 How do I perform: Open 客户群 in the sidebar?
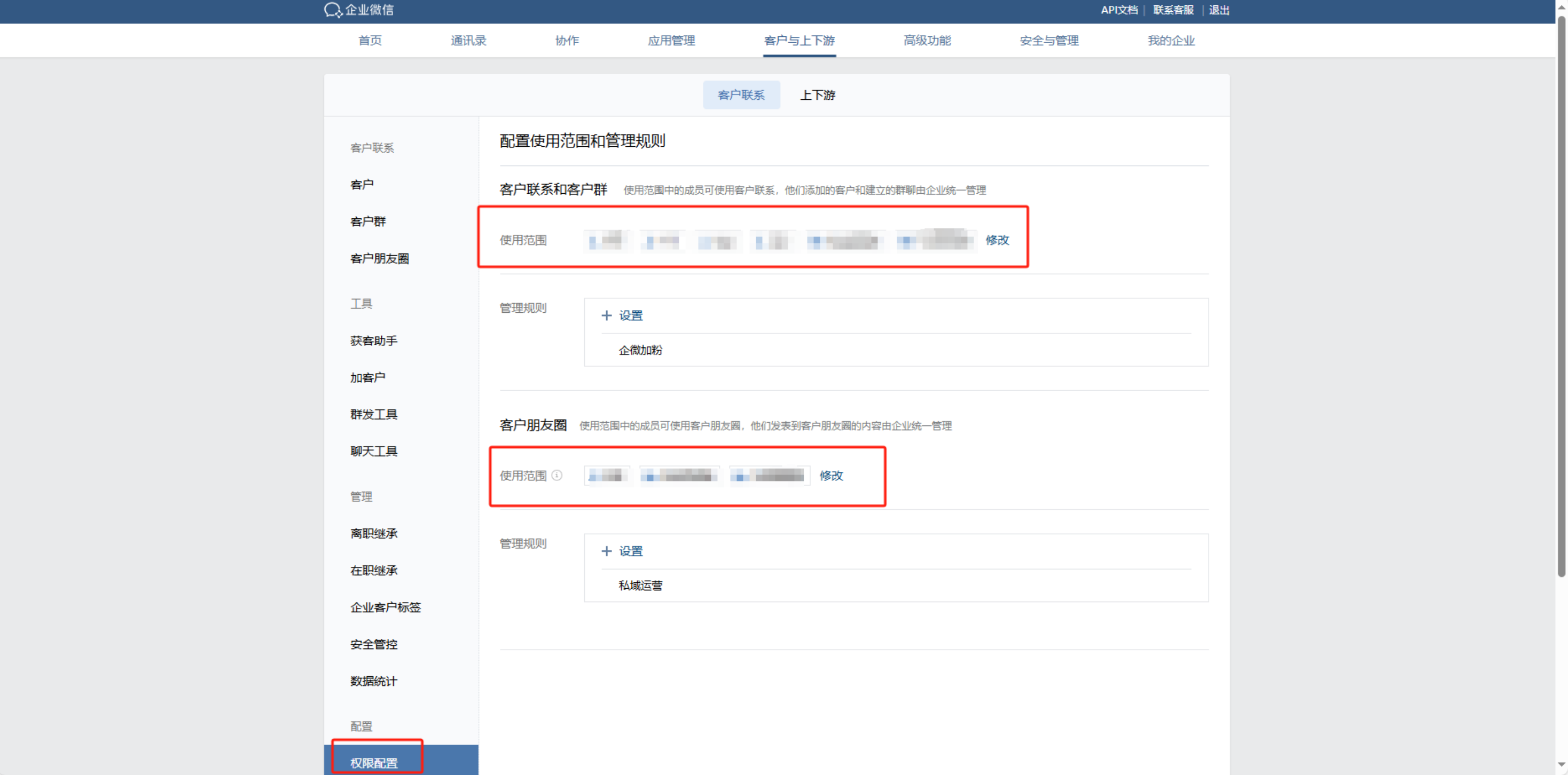(x=367, y=221)
